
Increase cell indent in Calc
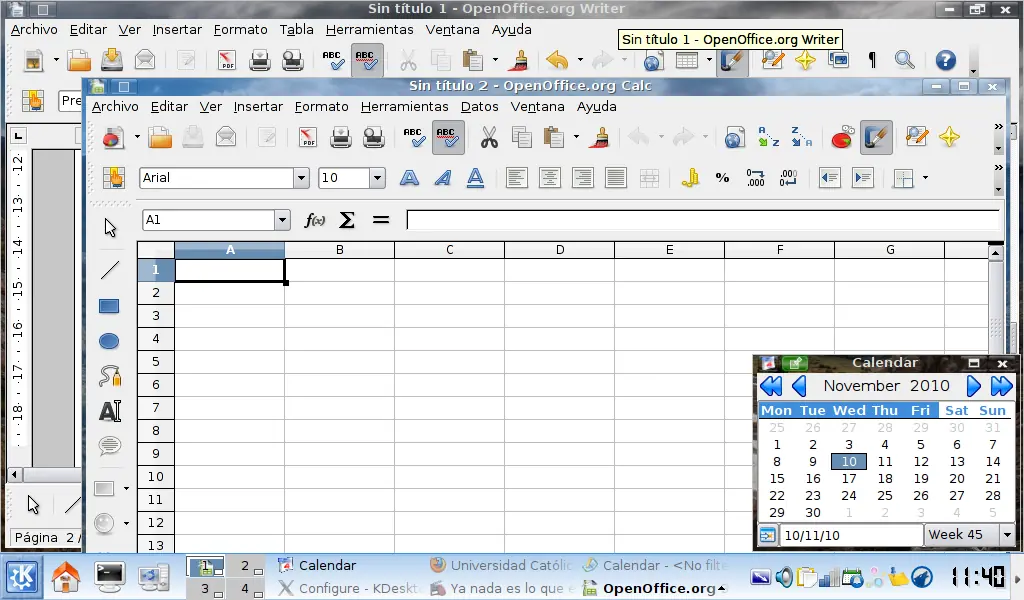pyautogui.click(x=863, y=178)
